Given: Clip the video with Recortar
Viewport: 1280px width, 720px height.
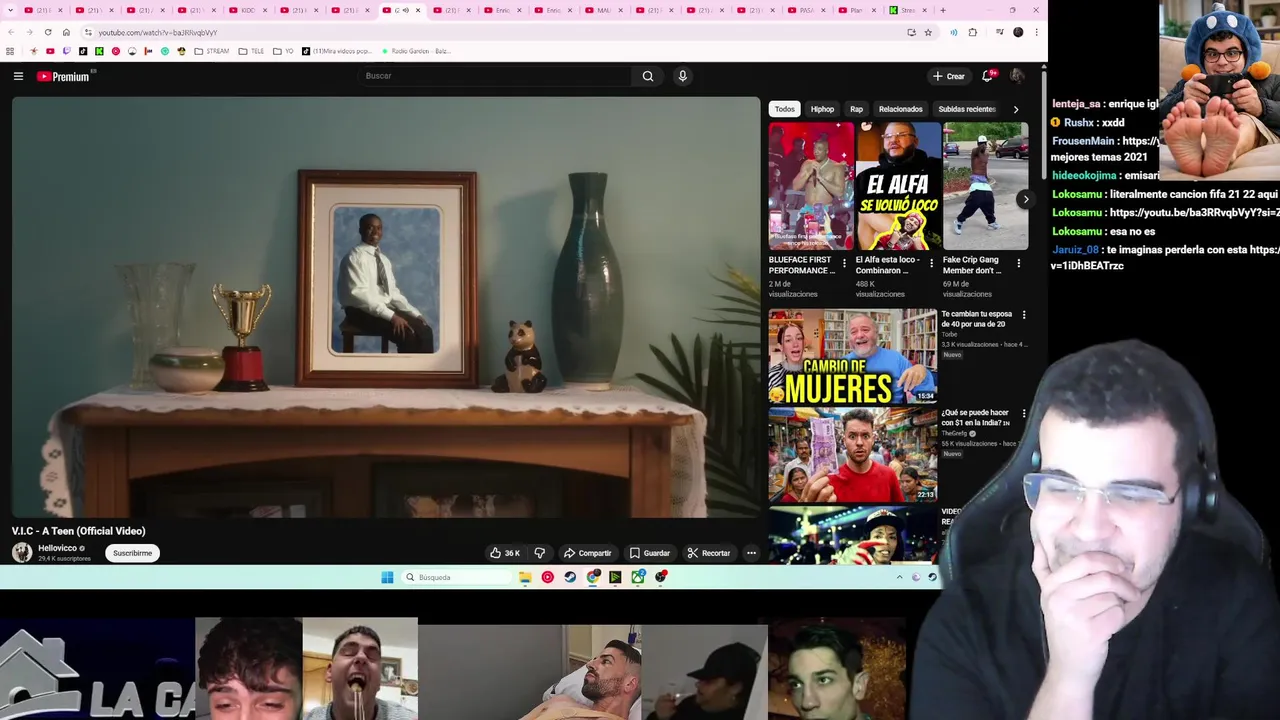Looking at the screenshot, I should 709,553.
